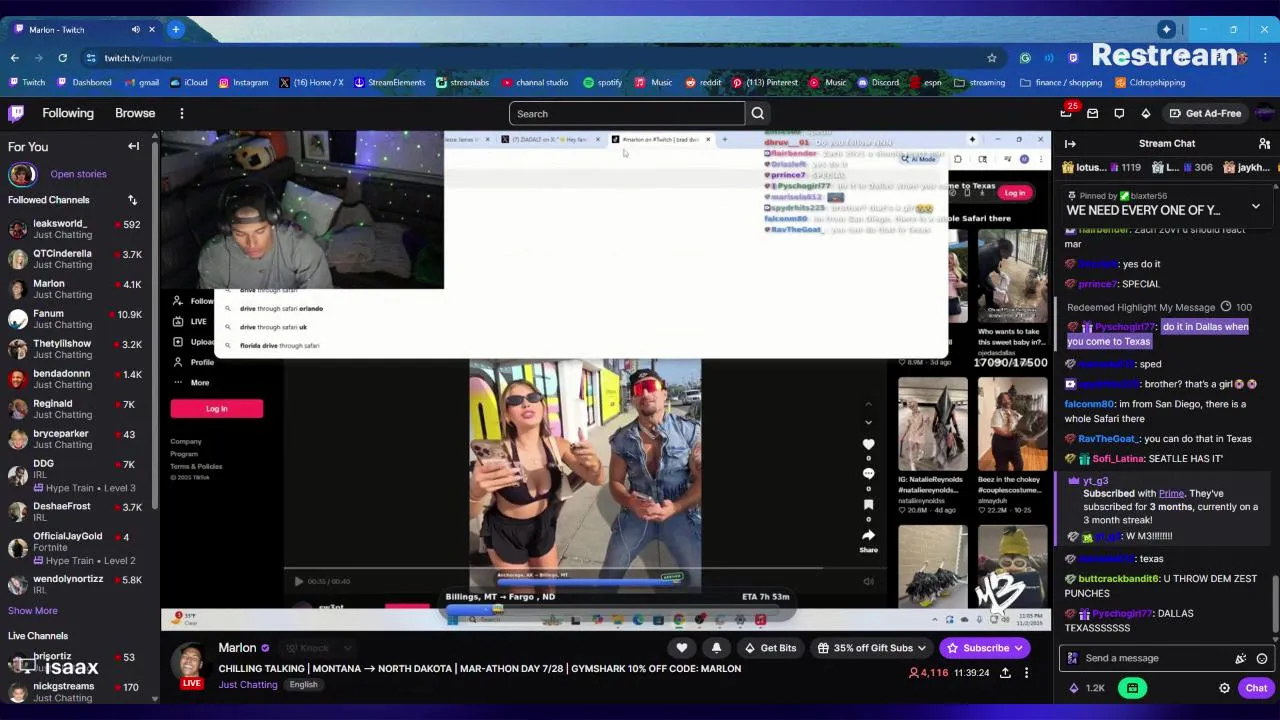The height and width of the screenshot is (720, 1280).
Task: Open bendadonnn channel in sidebar
Action: (78, 379)
